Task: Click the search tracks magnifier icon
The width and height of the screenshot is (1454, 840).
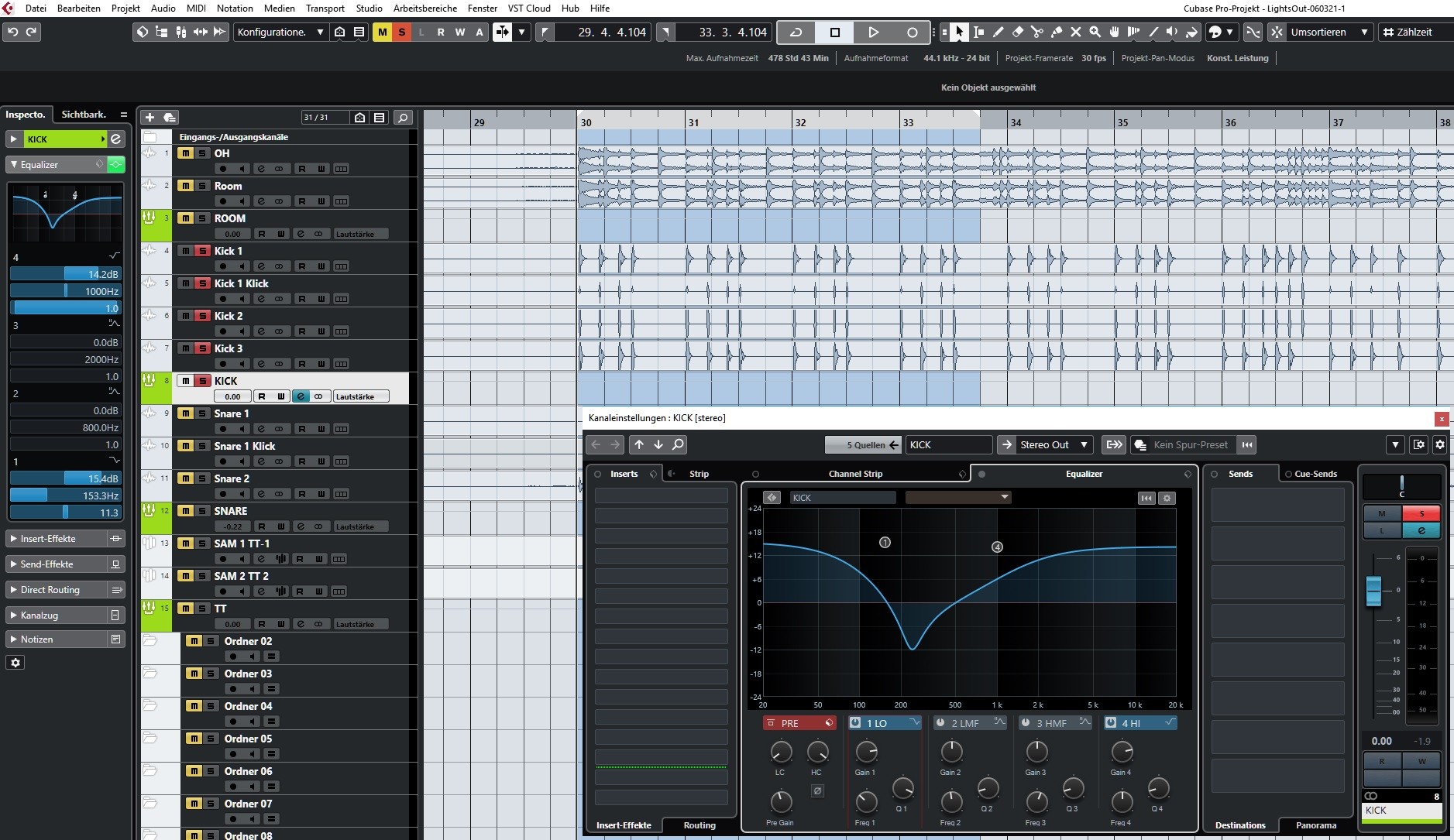Action: coord(403,117)
